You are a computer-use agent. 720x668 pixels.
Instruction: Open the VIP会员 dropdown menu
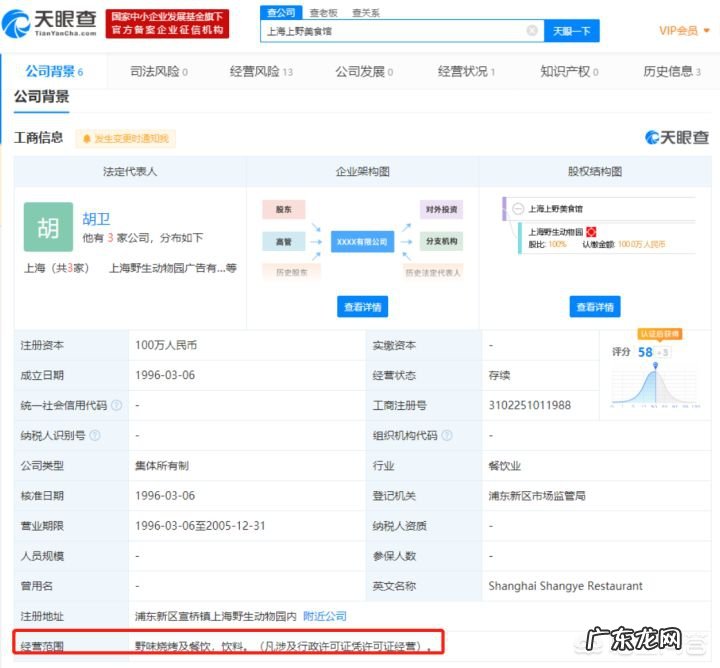[x=684, y=31]
